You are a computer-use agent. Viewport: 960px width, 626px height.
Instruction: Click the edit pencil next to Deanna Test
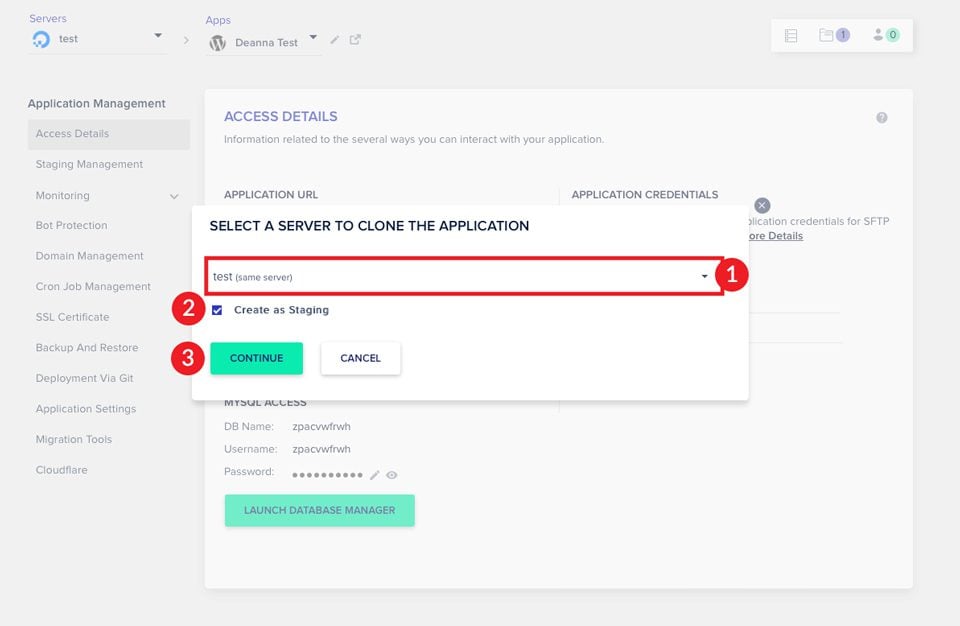pyautogui.click(x=335, y=40)
